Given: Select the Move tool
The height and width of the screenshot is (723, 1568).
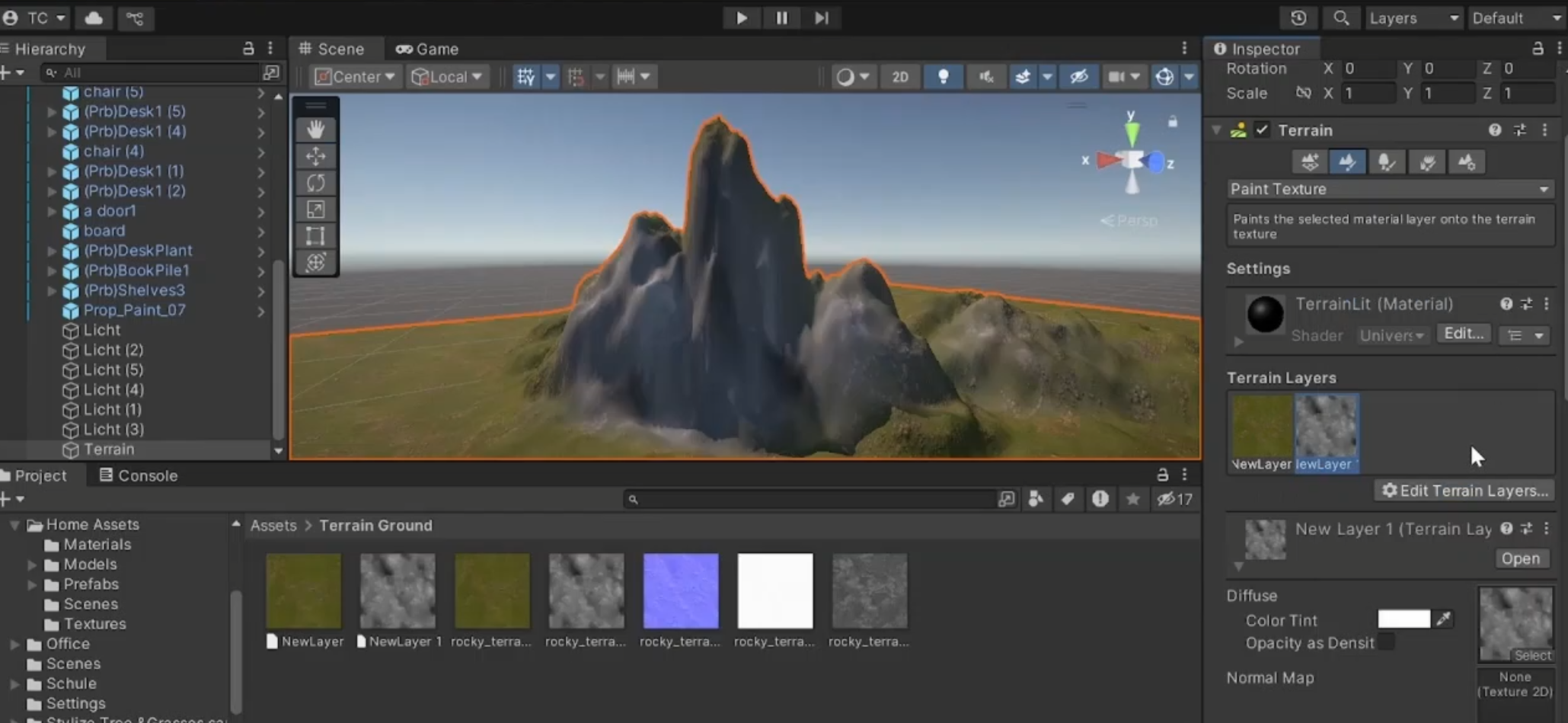Looking at the screenshot, I should [x=316, y=156].
